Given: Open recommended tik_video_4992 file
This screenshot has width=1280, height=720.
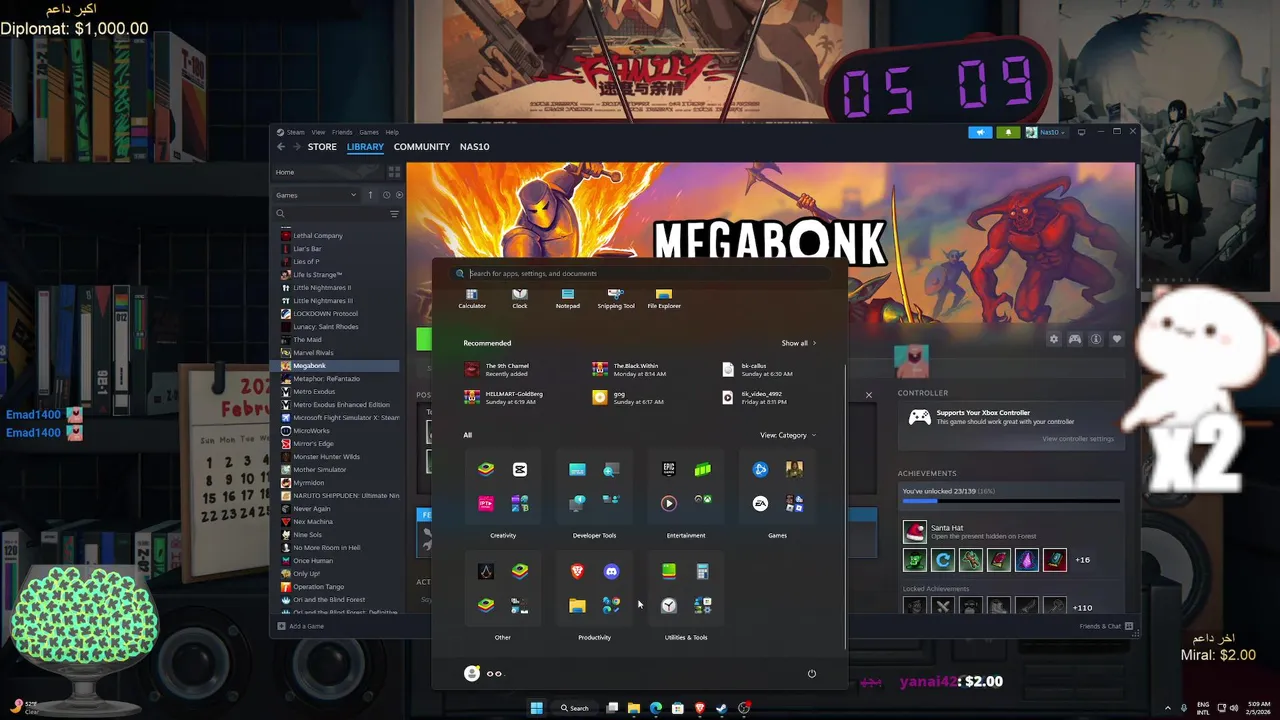Looking at the screenshot, I should (753, 397).
